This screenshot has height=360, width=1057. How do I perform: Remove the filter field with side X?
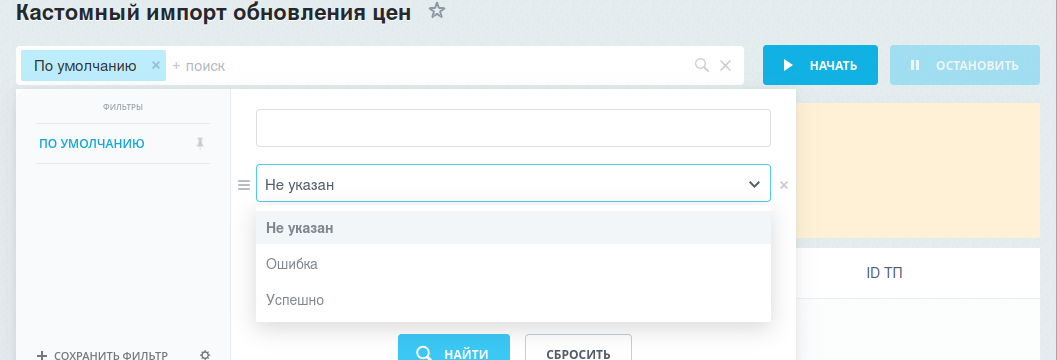click(784, 185)
